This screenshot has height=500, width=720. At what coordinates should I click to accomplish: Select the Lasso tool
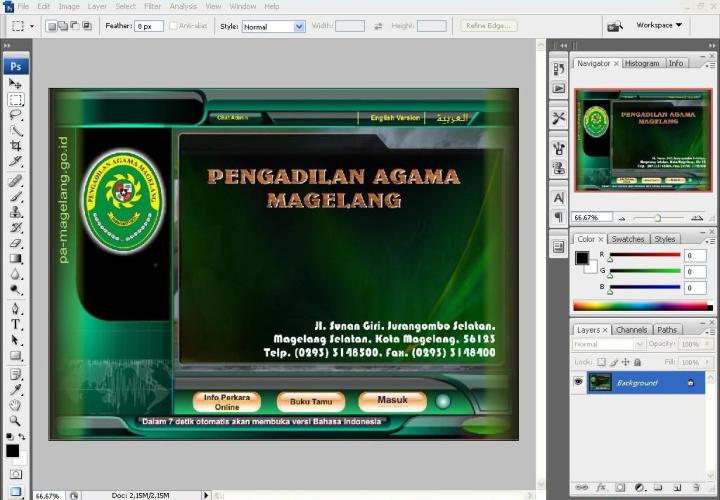coord(15,115)
